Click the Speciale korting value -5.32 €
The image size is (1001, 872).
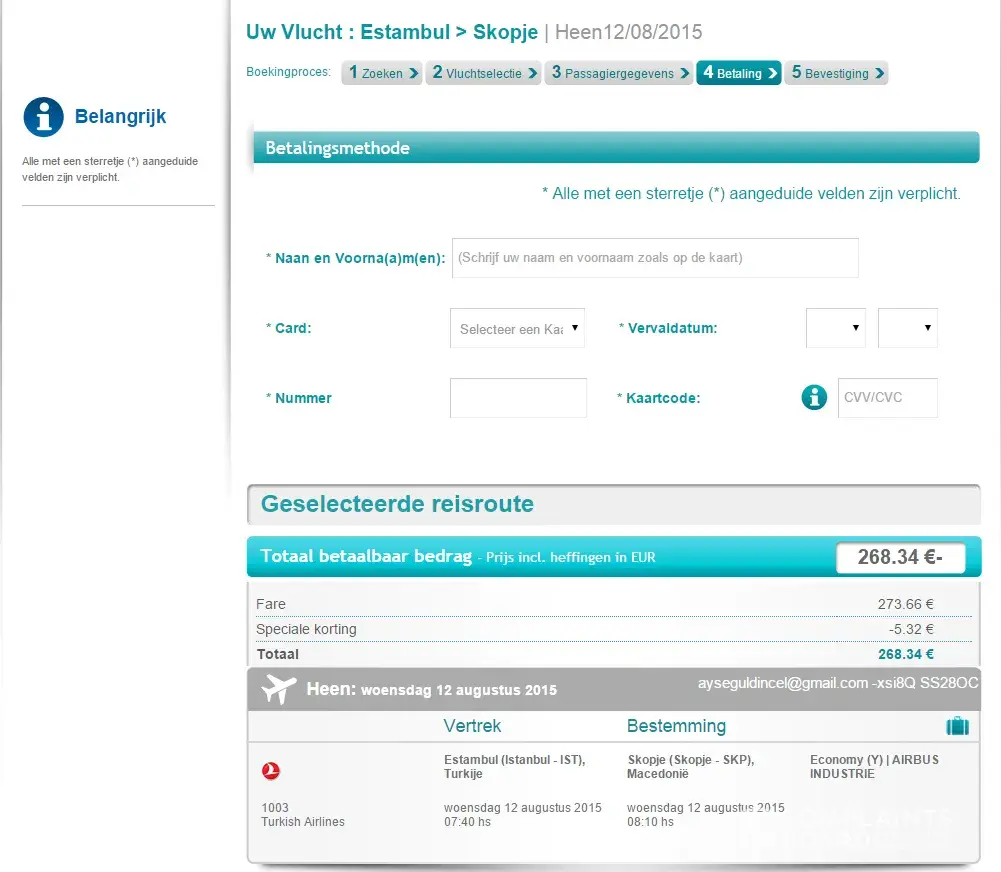(x=911, y=629)
